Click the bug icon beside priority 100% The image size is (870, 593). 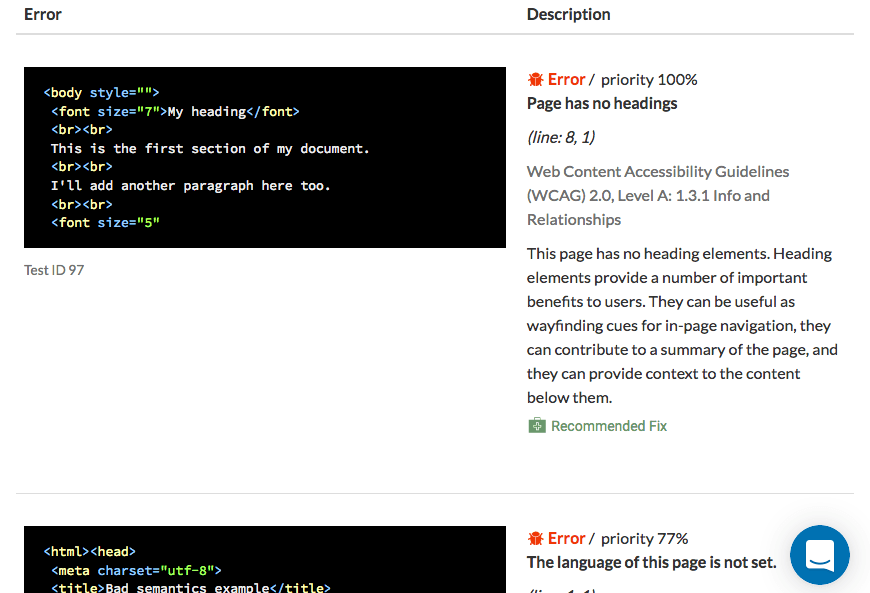[535, 79]
